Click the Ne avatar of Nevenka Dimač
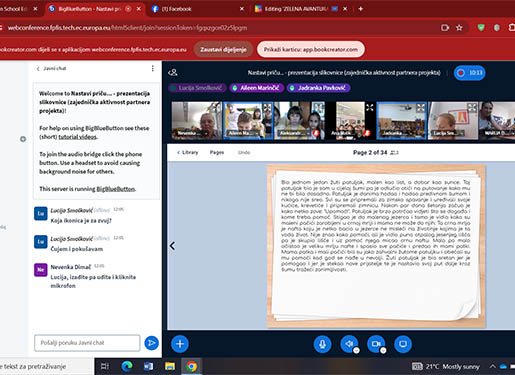The image size is (515, 375). pos(41,270)
